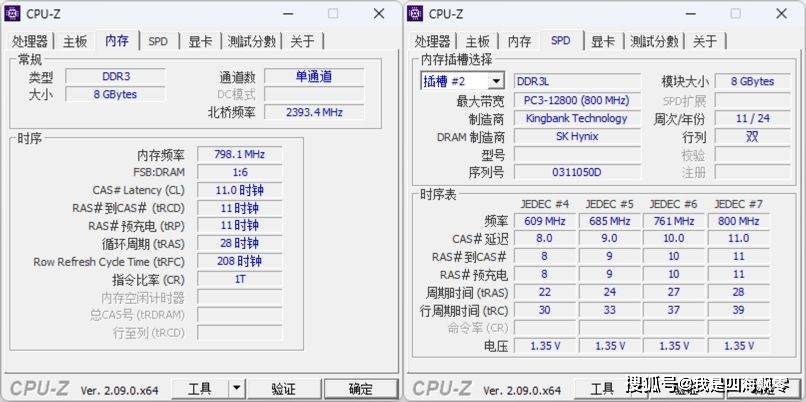
Task: Switch to 内存 tab in right CPU-Z window
Action: click(519, 42)
